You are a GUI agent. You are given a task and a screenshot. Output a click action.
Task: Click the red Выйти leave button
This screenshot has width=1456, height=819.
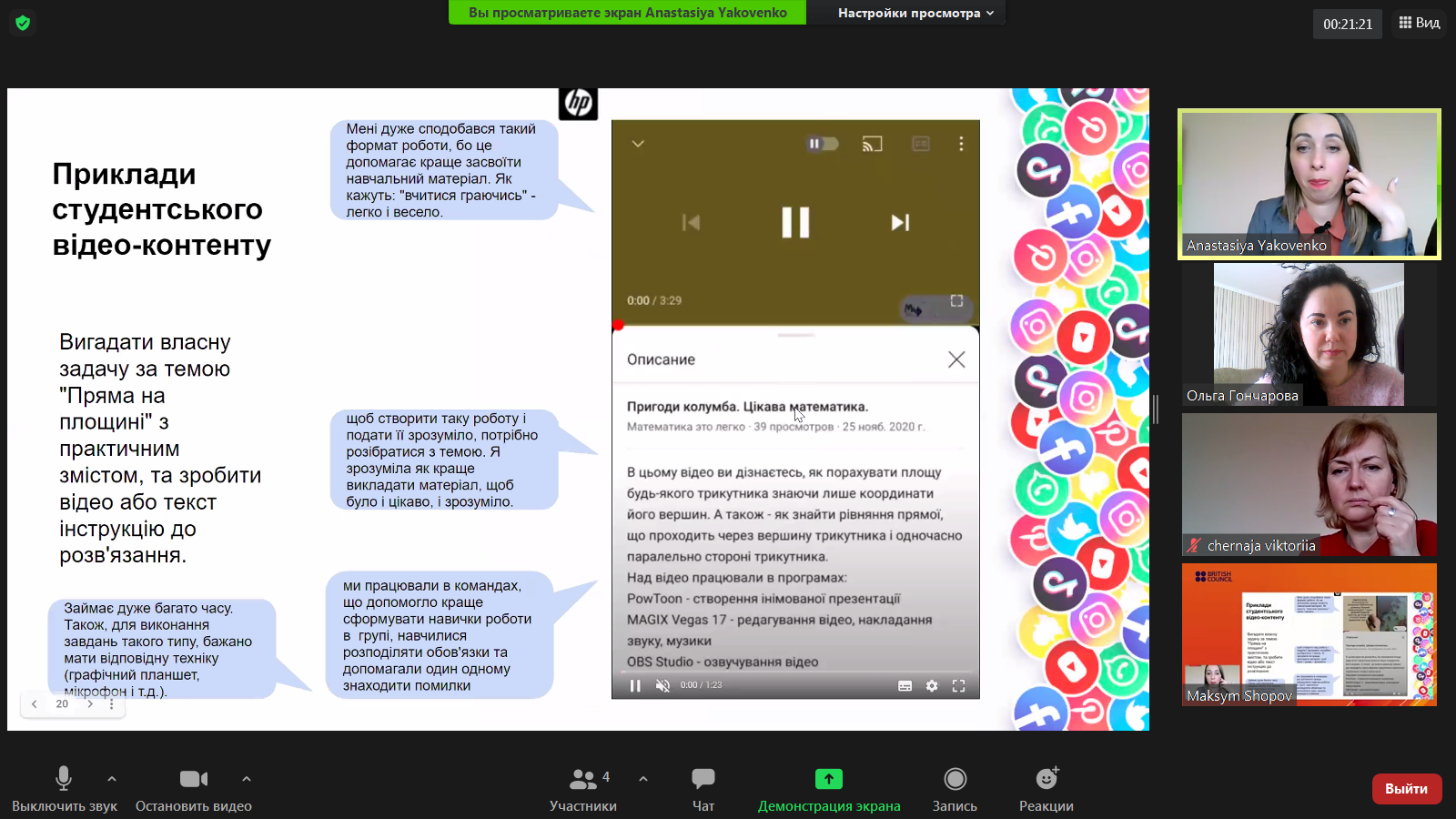click(x=1406, y=789)
